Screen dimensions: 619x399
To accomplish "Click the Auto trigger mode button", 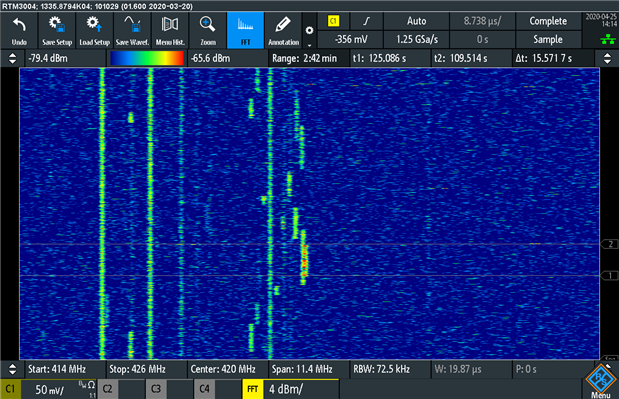I will coord(416,21).
